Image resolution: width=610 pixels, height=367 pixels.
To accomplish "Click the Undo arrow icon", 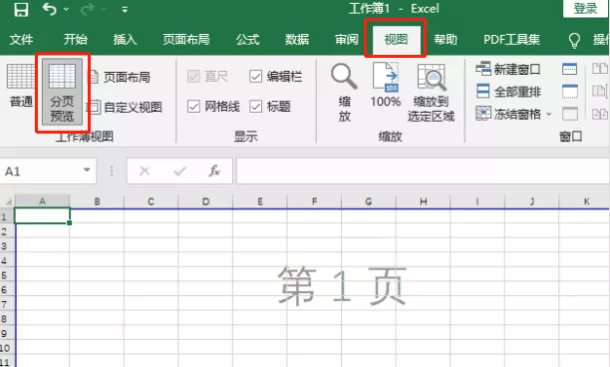I will click(x=50, y=9).
